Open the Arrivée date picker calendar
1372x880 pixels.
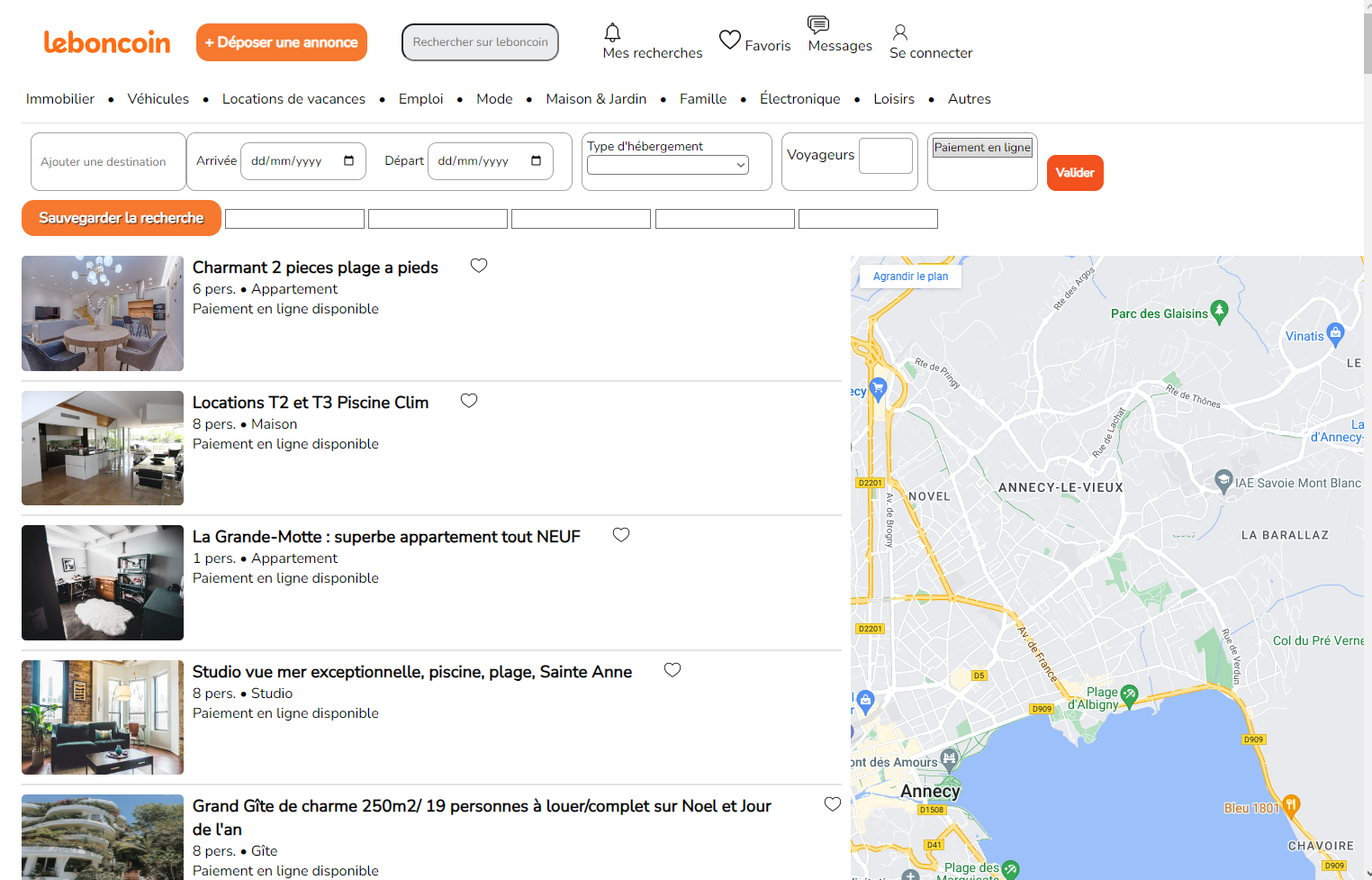pyautogui.click(x=349, y=161)
